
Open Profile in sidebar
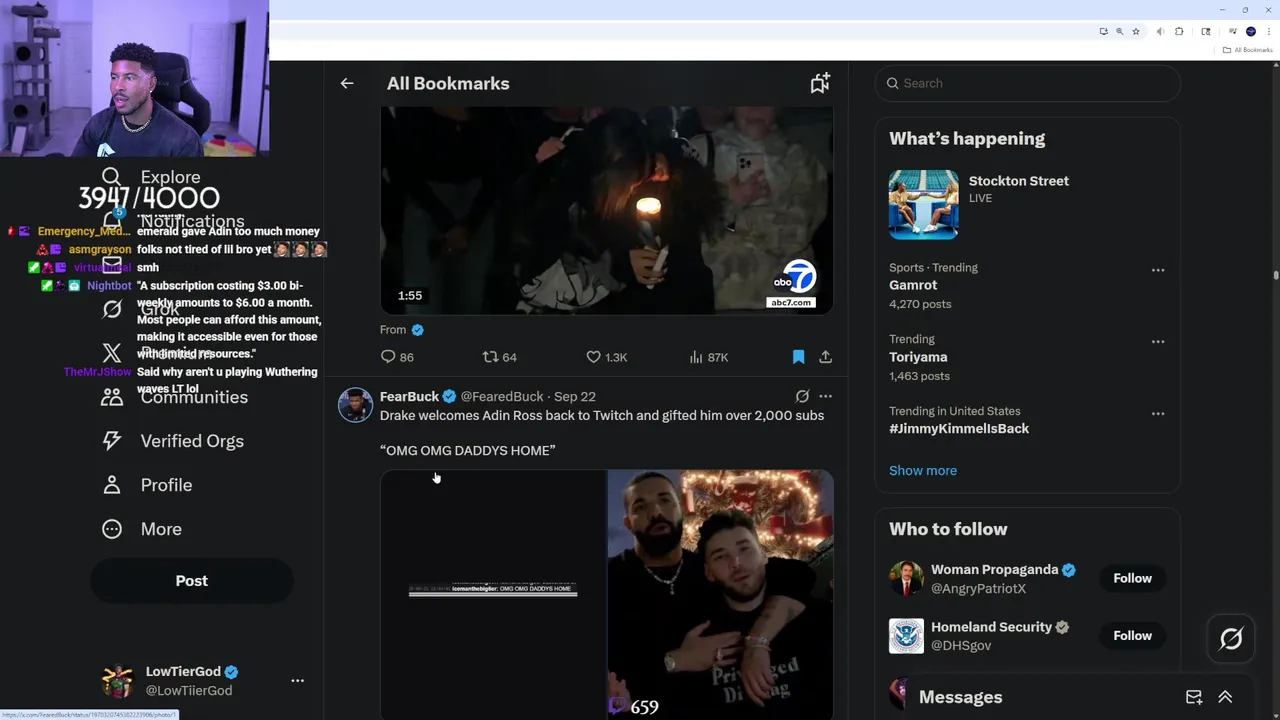click(x=147, y=485)
